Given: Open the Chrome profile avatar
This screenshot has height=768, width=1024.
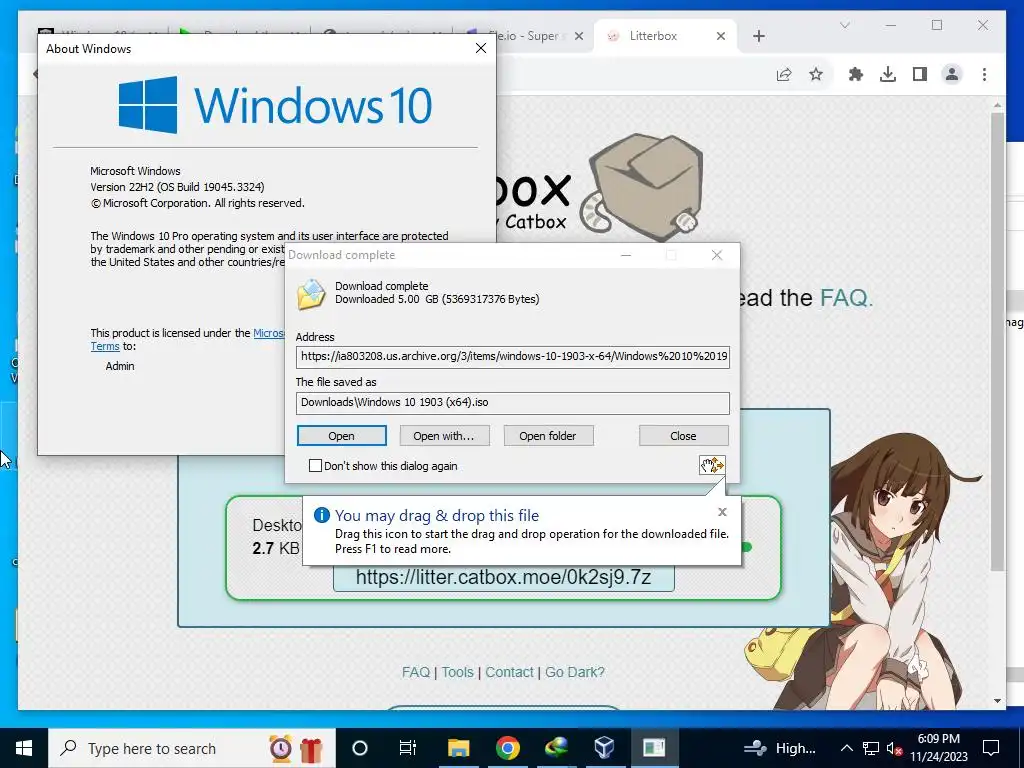Looking at the screenshot, I should 952,74.
